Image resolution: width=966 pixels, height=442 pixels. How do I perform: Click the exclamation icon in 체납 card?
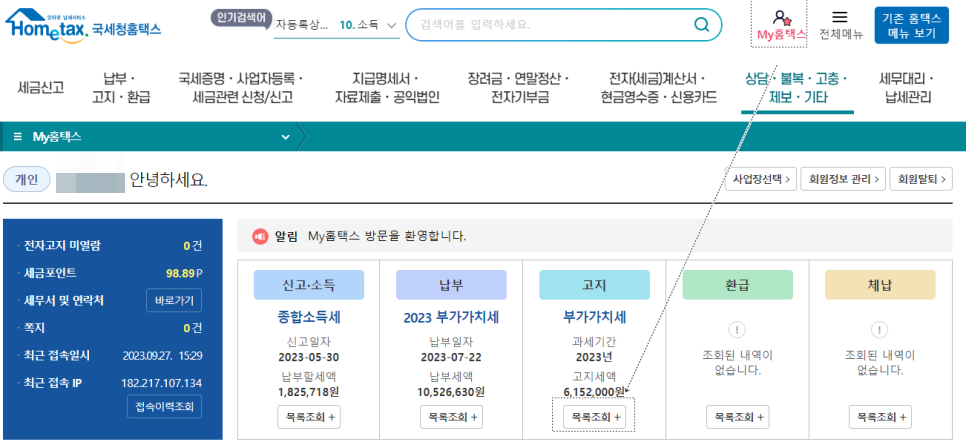880,330
